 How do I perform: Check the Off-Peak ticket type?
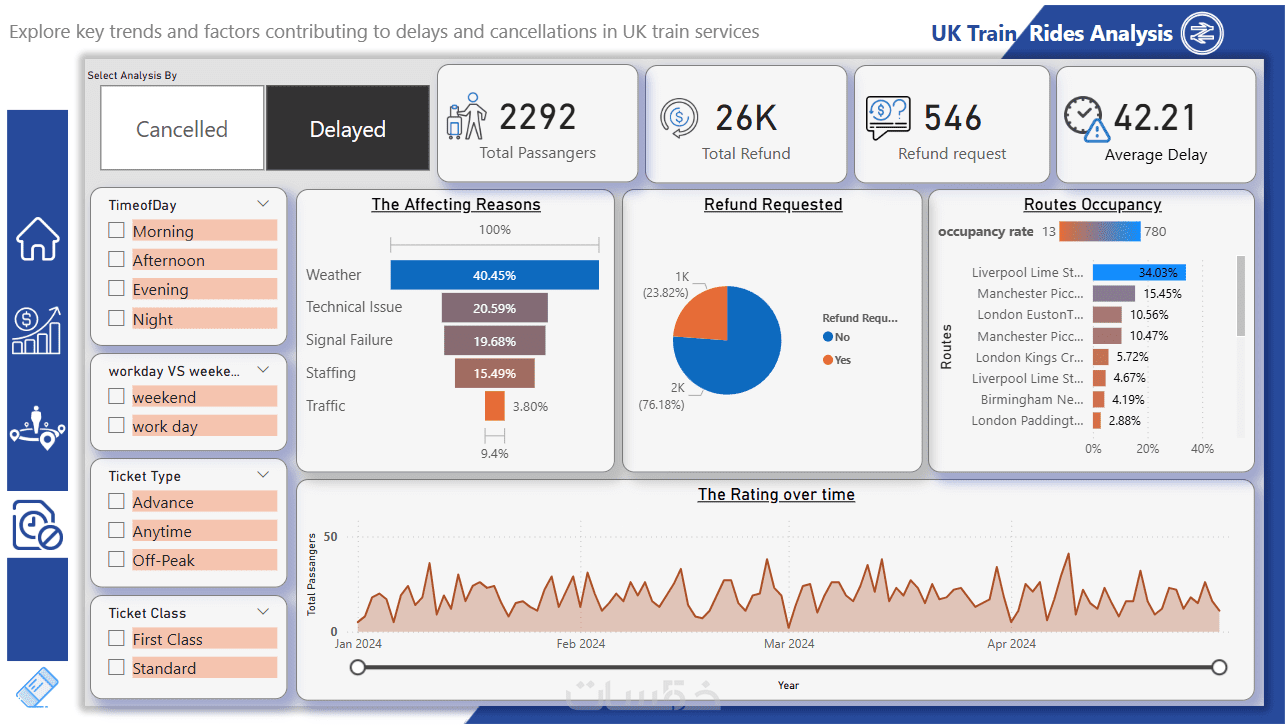pyautogui.click(x=117, y=559)
